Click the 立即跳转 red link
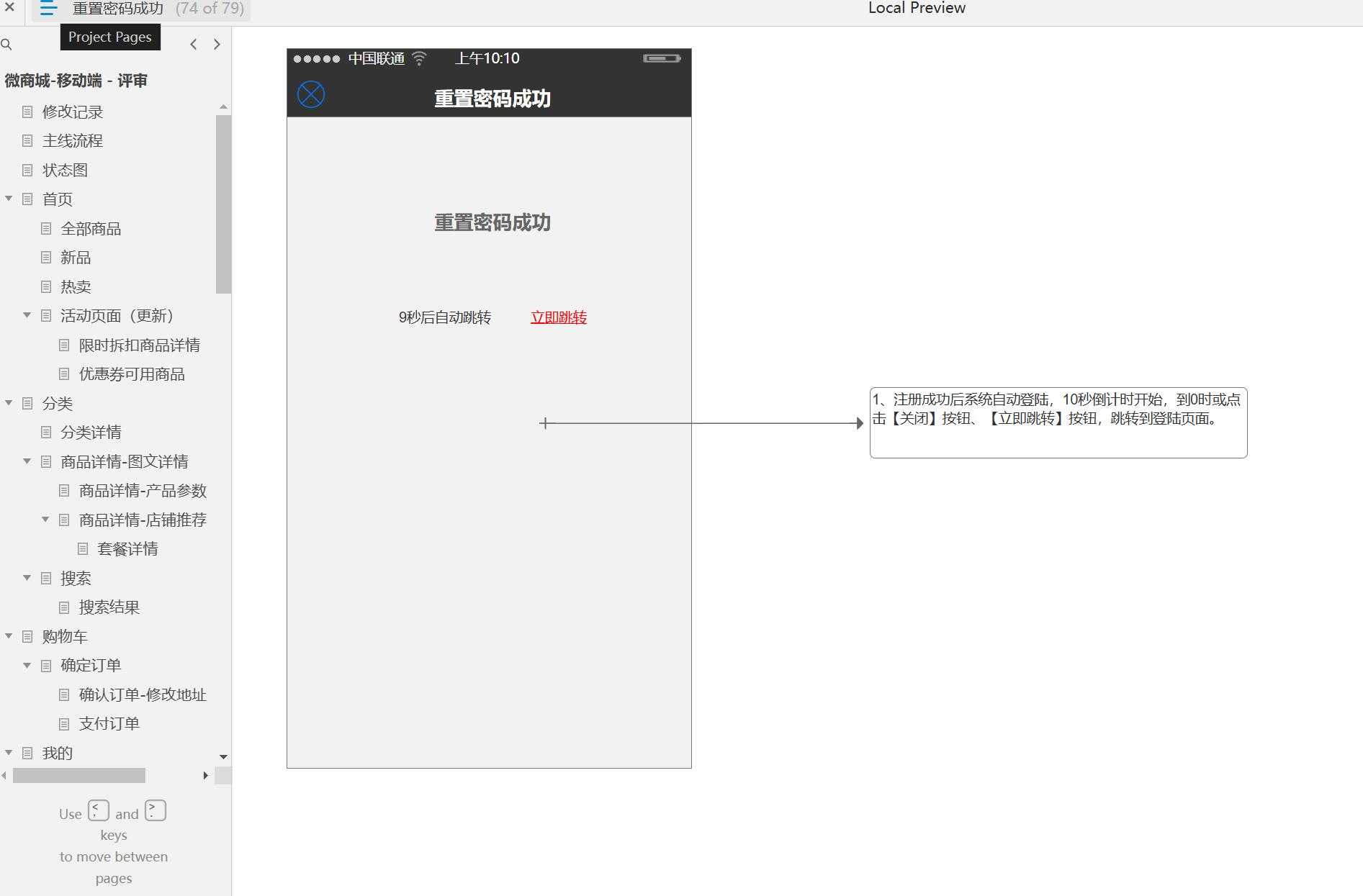The image size is (1363, 896). pyautogui.click(x=558, y=317)
